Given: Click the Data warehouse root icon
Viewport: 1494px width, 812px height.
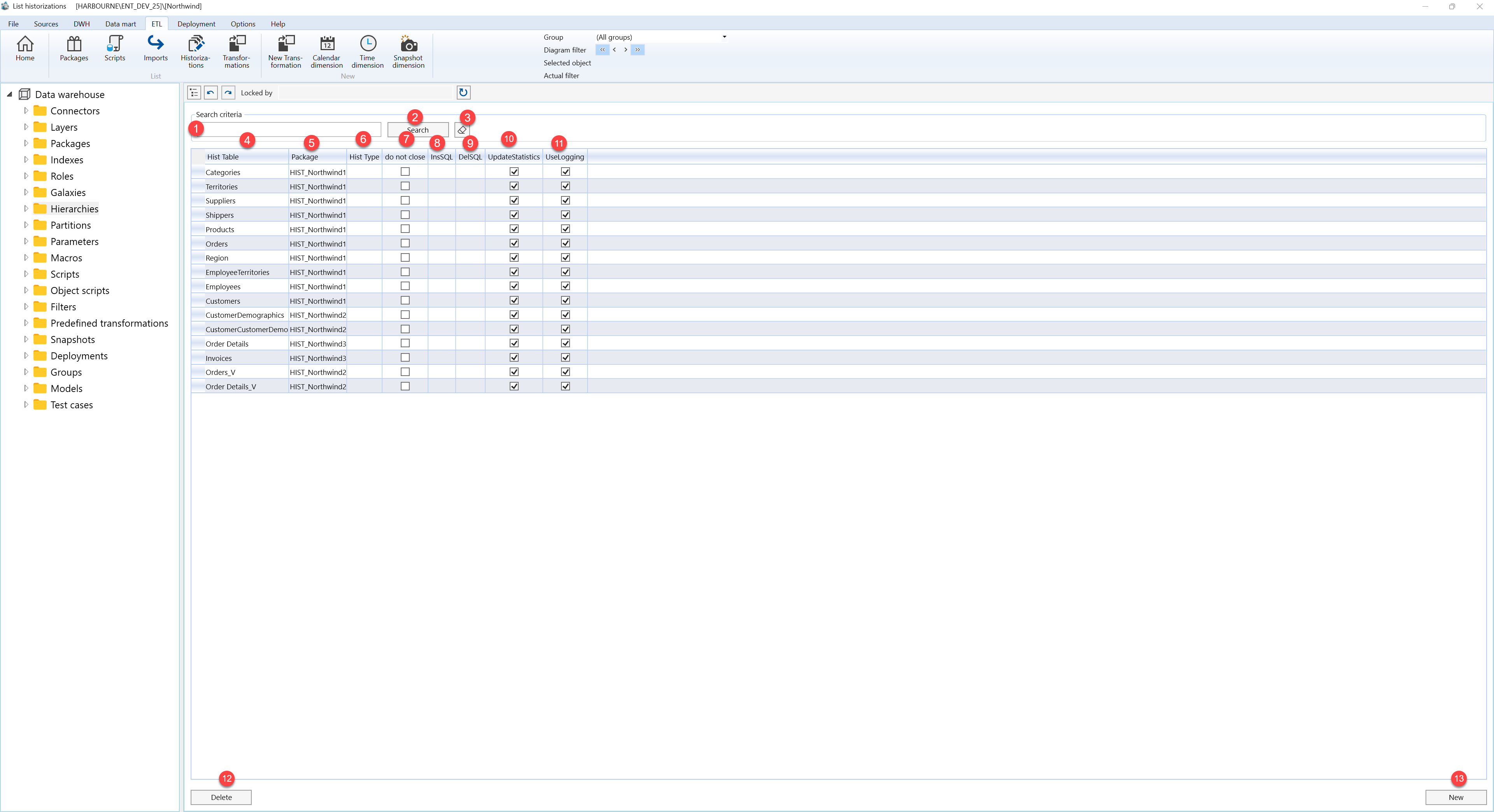Looking at the screenshot, I should pyautogui.click(x=25, y=94).
